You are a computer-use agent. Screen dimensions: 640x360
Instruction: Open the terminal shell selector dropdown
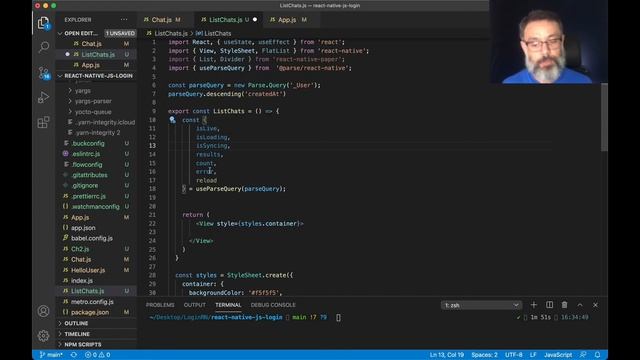(481, 305)
